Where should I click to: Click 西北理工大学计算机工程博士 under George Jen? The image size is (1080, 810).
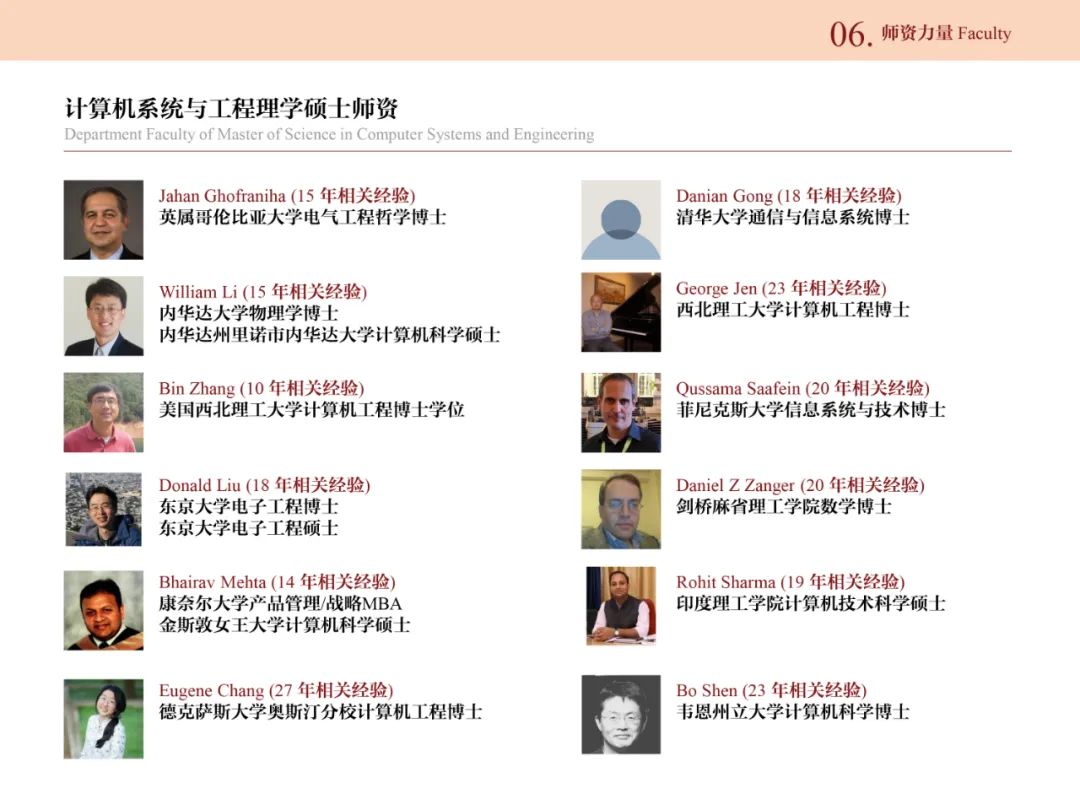[793, 310]
